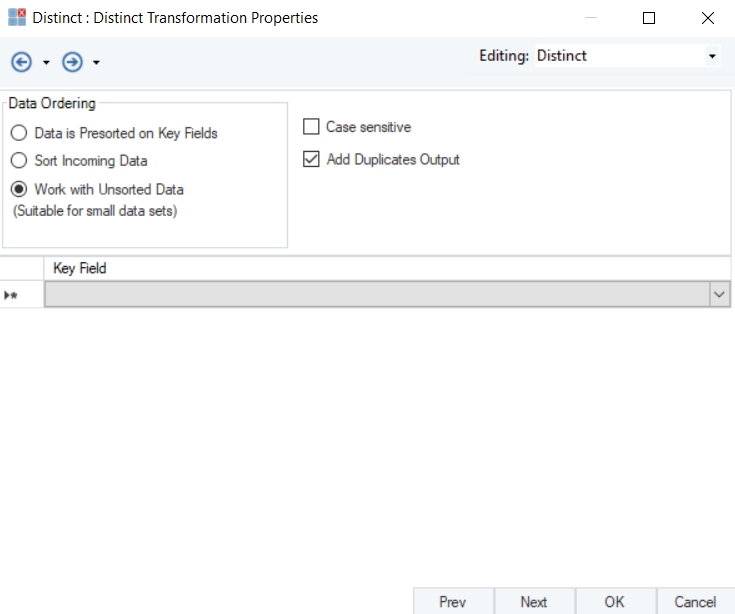Select the new row marker icon
This screenshot has width=735, height=614.
pos(12,295)
